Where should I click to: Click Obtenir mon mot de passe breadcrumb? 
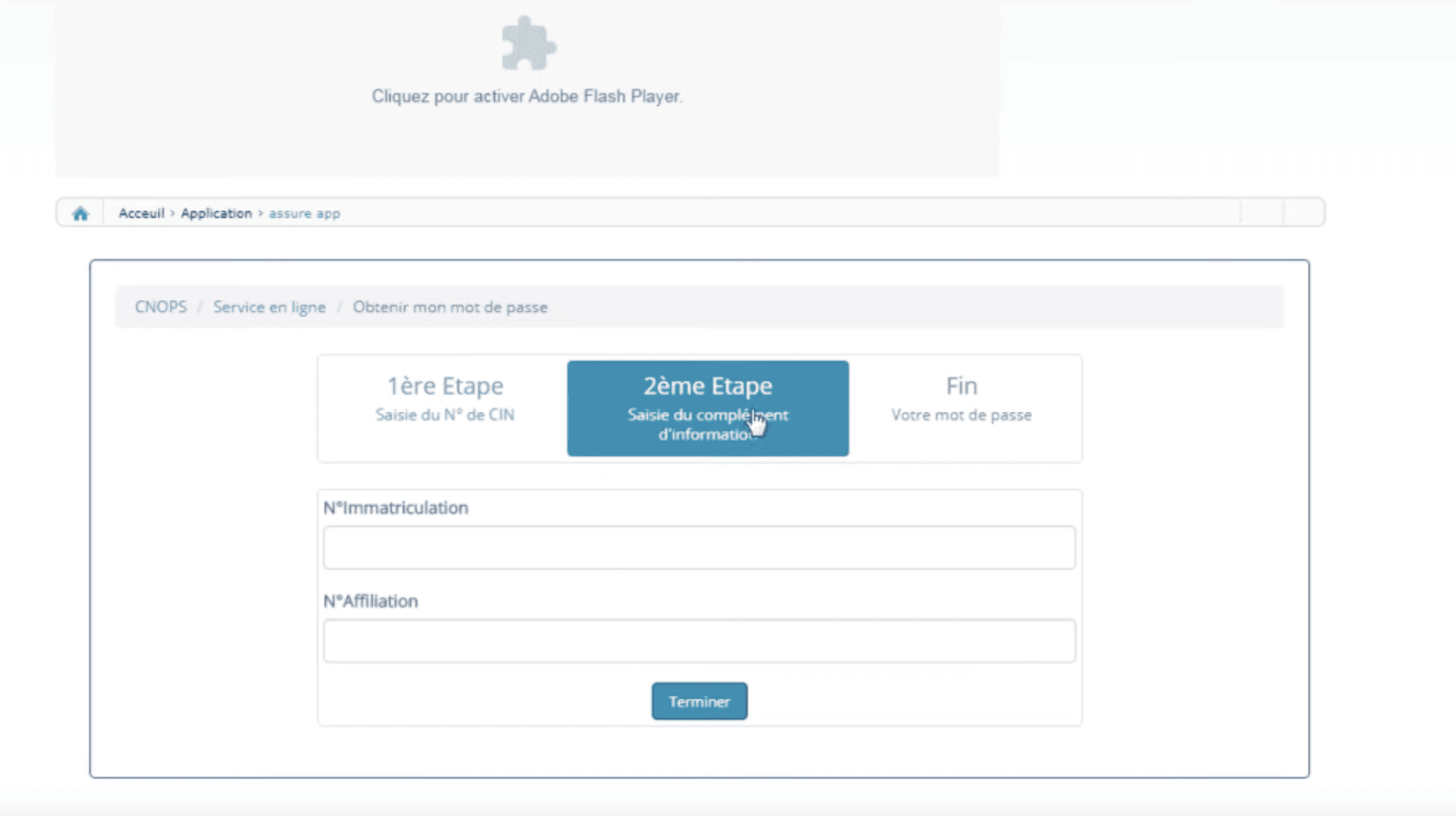pos(450,307)
